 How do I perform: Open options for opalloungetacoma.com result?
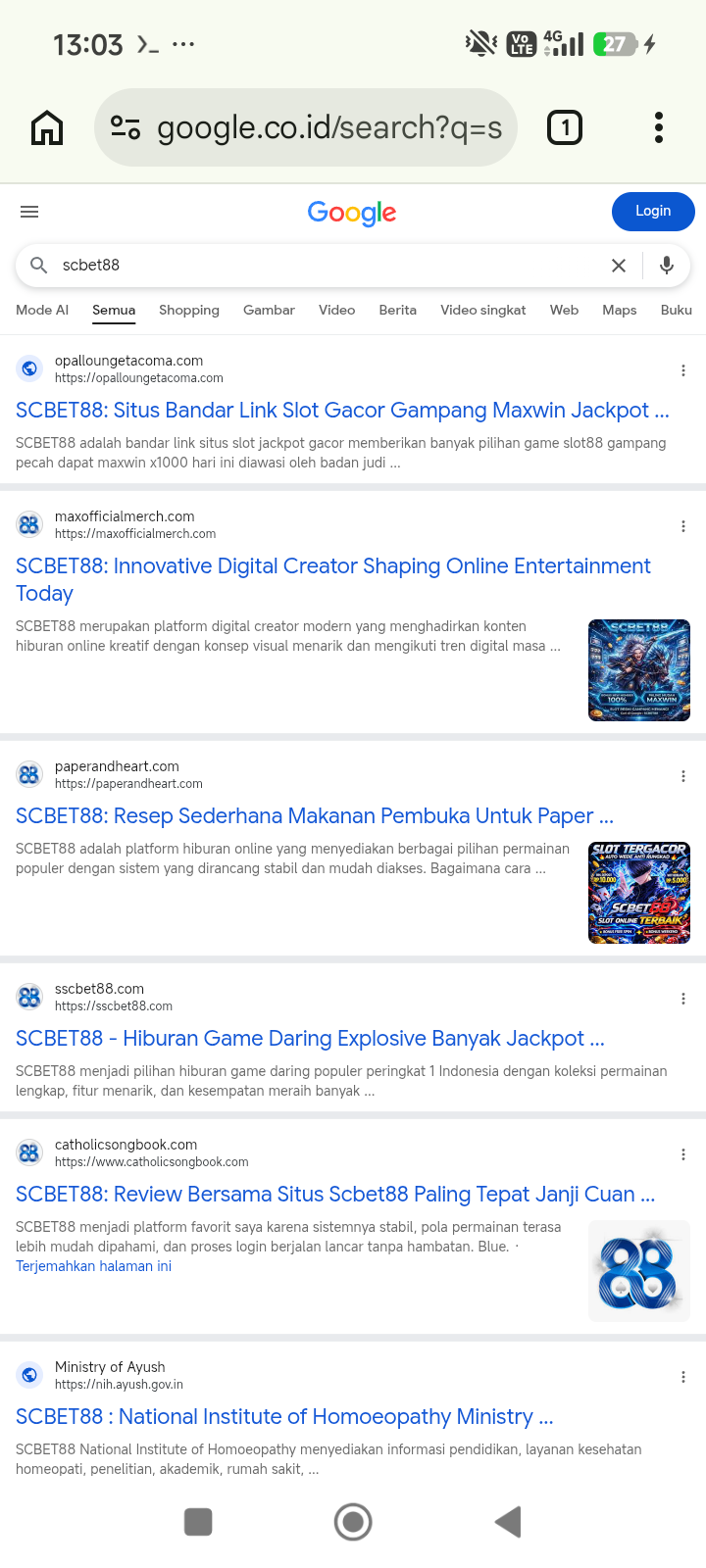click(683, 370)
